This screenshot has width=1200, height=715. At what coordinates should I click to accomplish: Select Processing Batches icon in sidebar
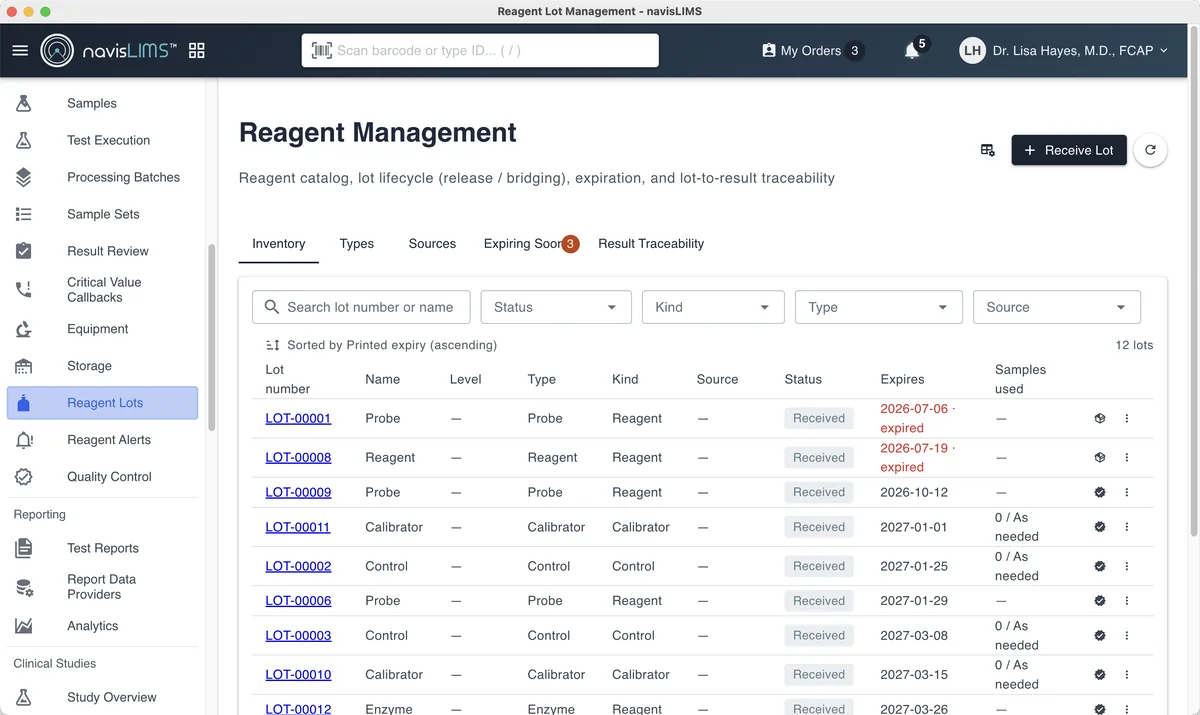(x=24, y=177)
